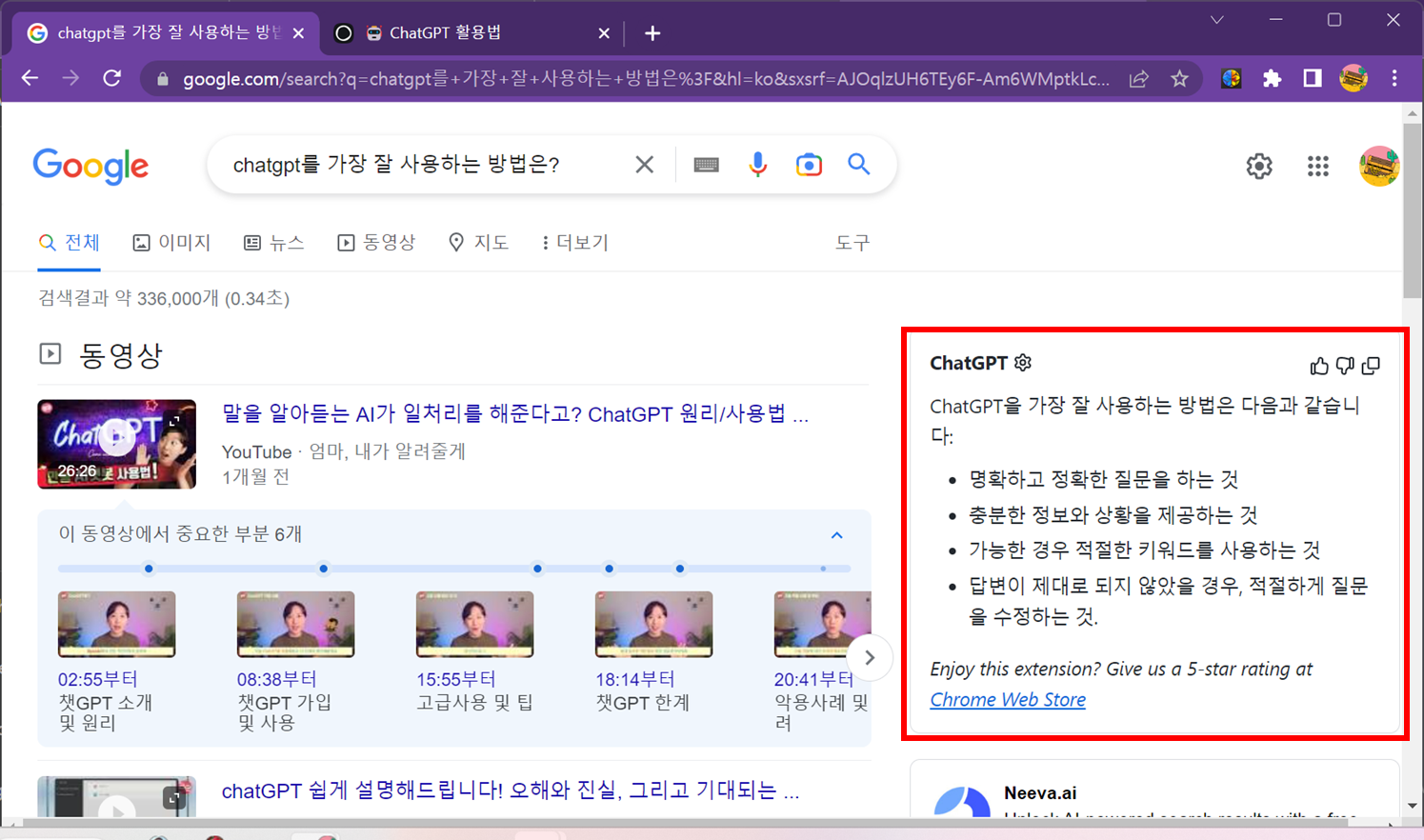Click the browser forward arrow

(70, 78)
